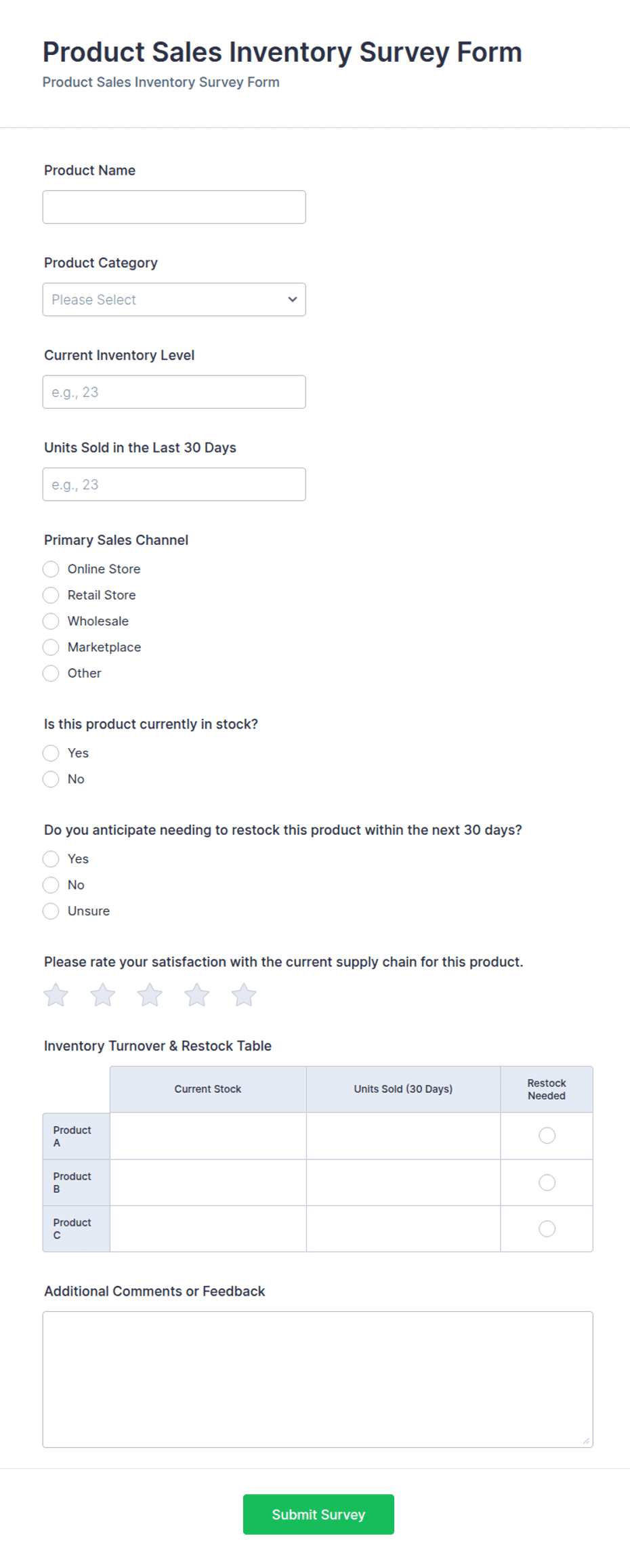Image resolution: width=630 pixels, height=1568 pixels.
Task: Focus the Additional Comments text area
Action: click(318, 1380)
